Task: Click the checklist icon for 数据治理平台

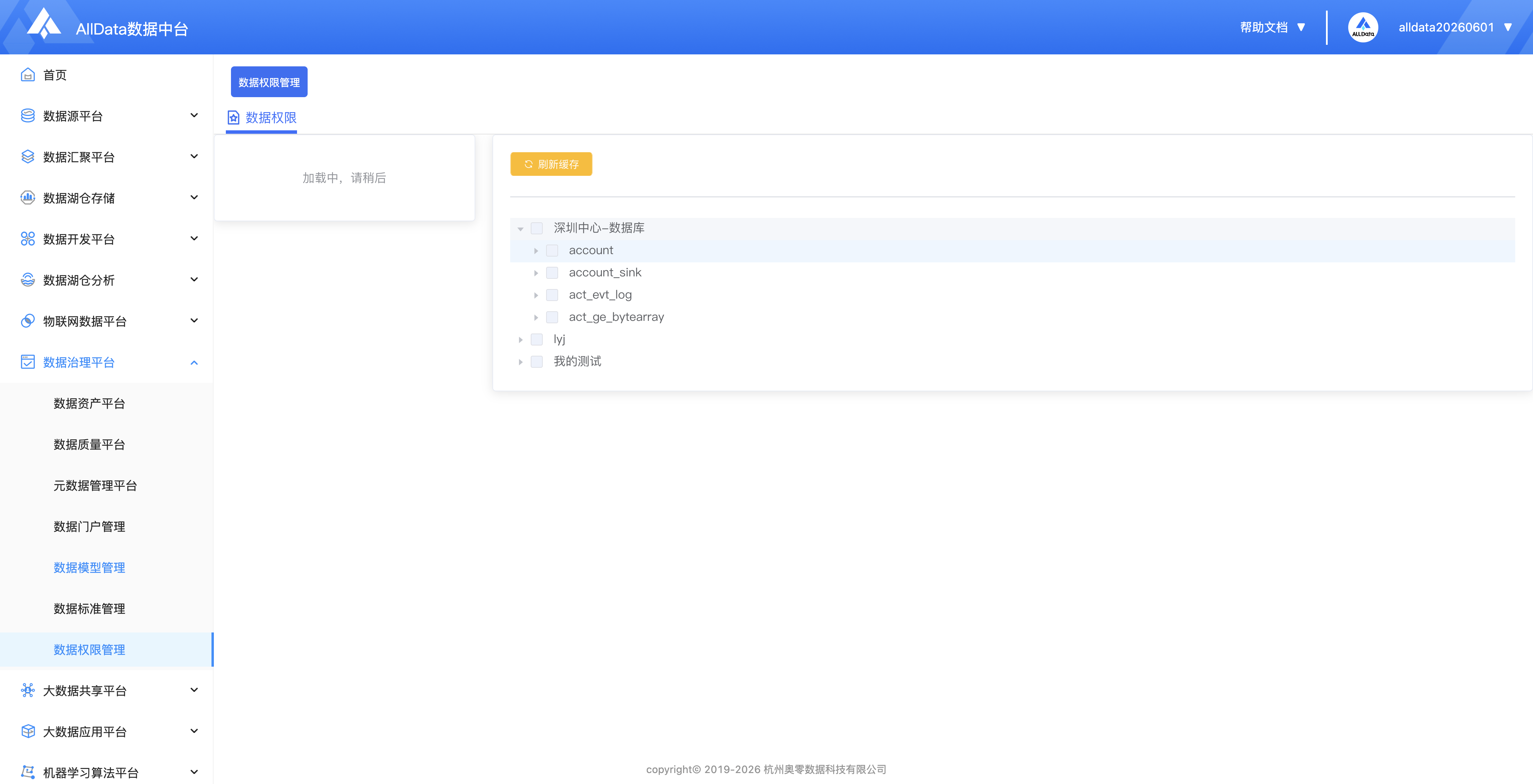Action: click(x=27, y=362)
